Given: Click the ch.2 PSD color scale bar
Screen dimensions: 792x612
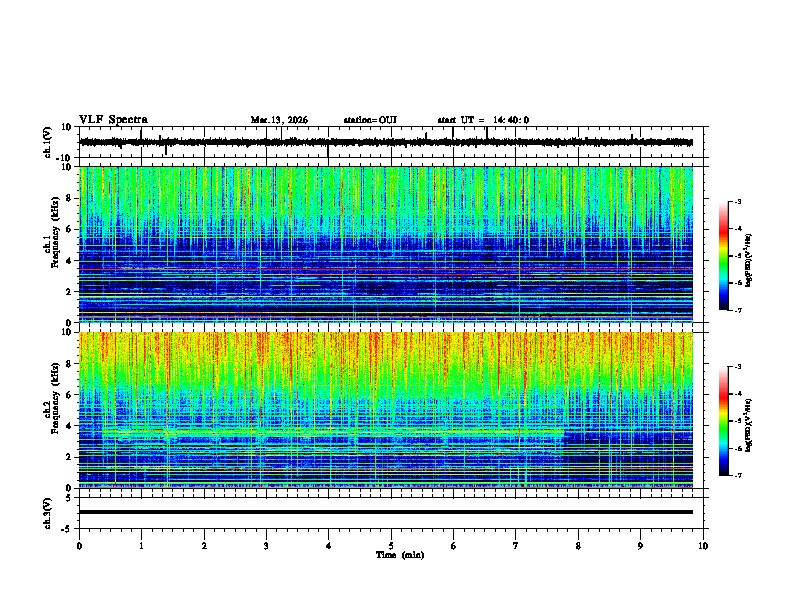Looking at the screenshot, I should pyautogui.click(x=724, y=421).
